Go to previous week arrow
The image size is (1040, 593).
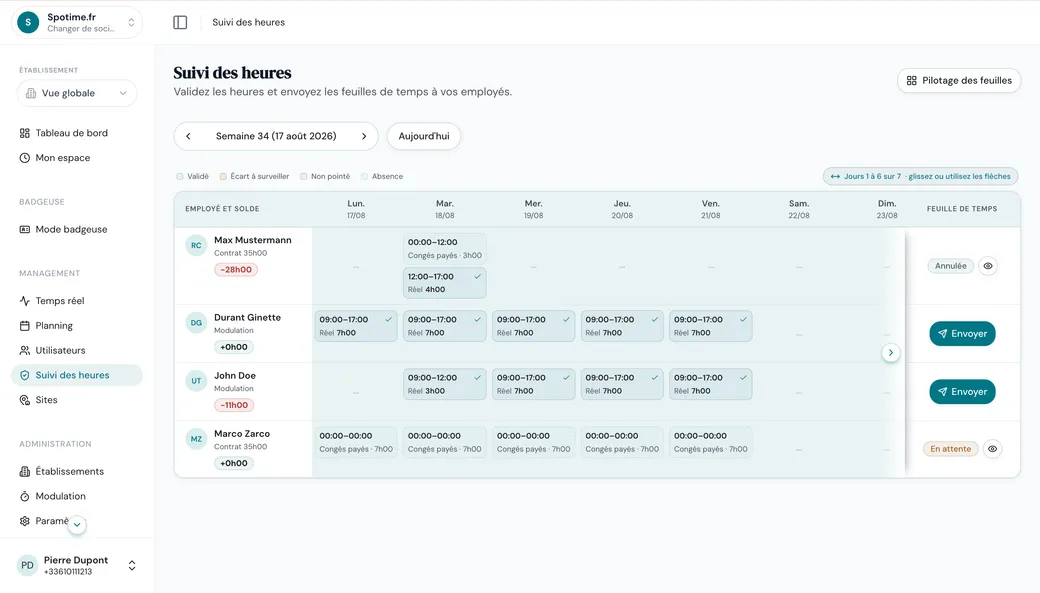click(188, 136)
